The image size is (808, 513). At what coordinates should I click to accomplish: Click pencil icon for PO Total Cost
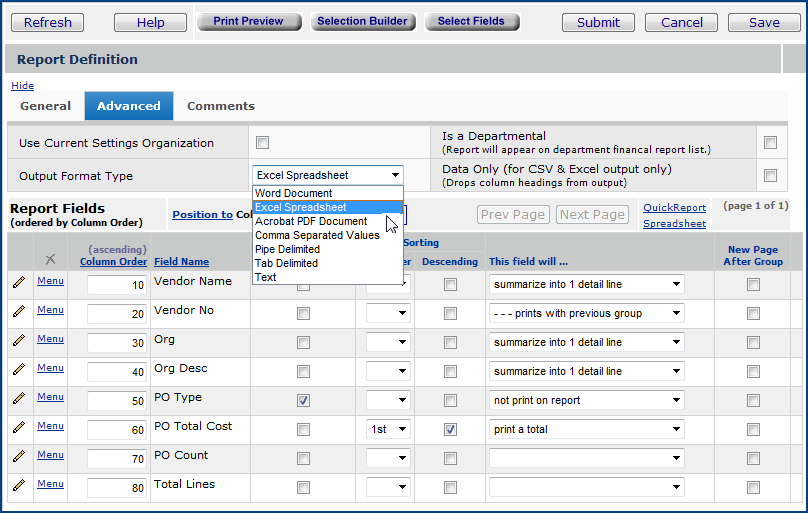pyautogui.click(x=19, y=428)
